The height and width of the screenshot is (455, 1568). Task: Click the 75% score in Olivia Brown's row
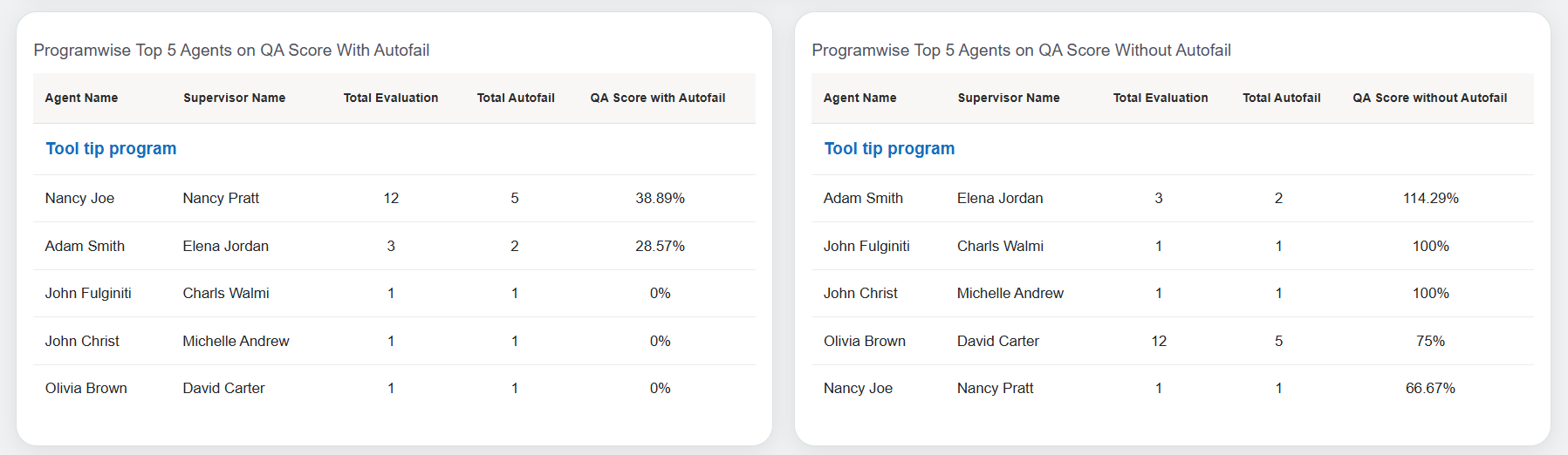pos(1430,342)
